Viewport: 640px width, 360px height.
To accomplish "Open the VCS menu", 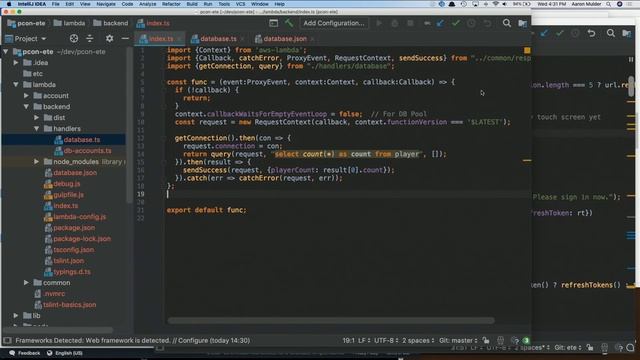I will tap(240, 4).
